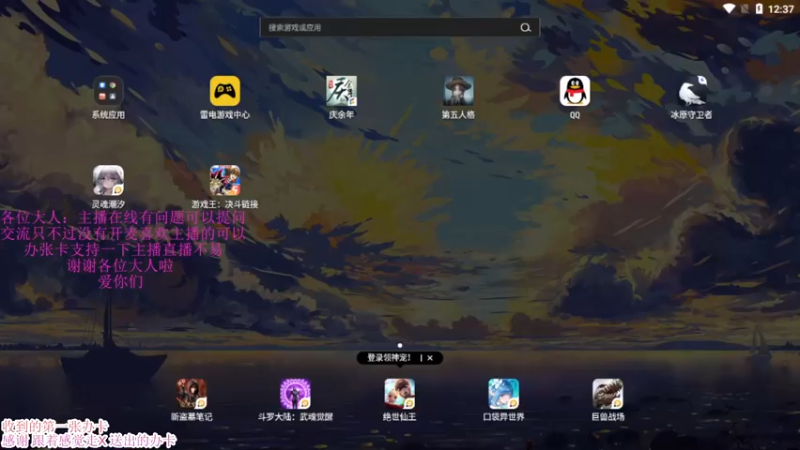Tap the battery indicator icon

coord(759,9)
